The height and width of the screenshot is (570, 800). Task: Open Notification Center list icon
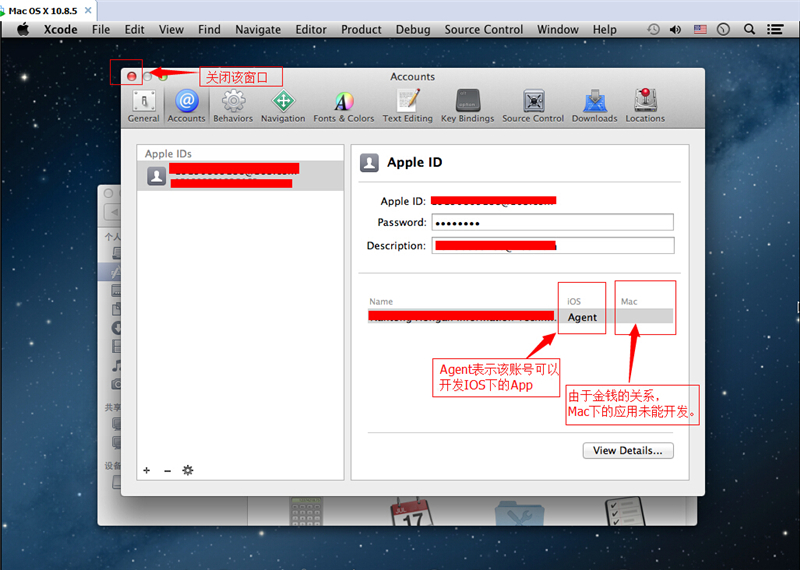[775, 30]
